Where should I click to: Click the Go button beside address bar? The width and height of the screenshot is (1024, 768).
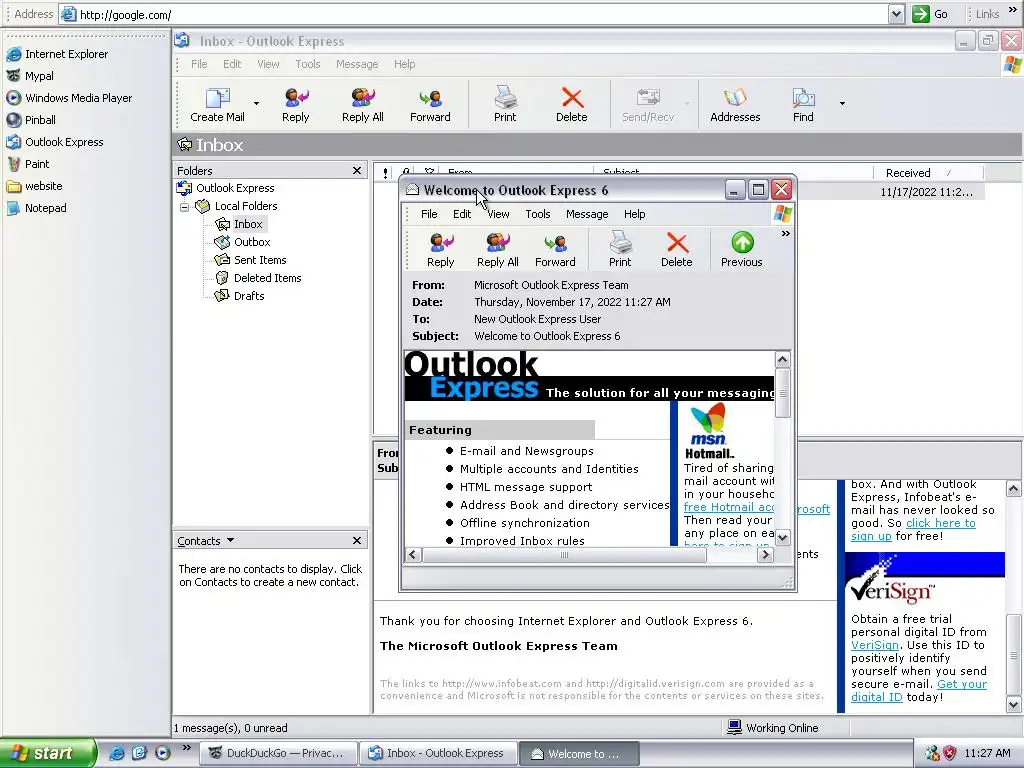930,14
